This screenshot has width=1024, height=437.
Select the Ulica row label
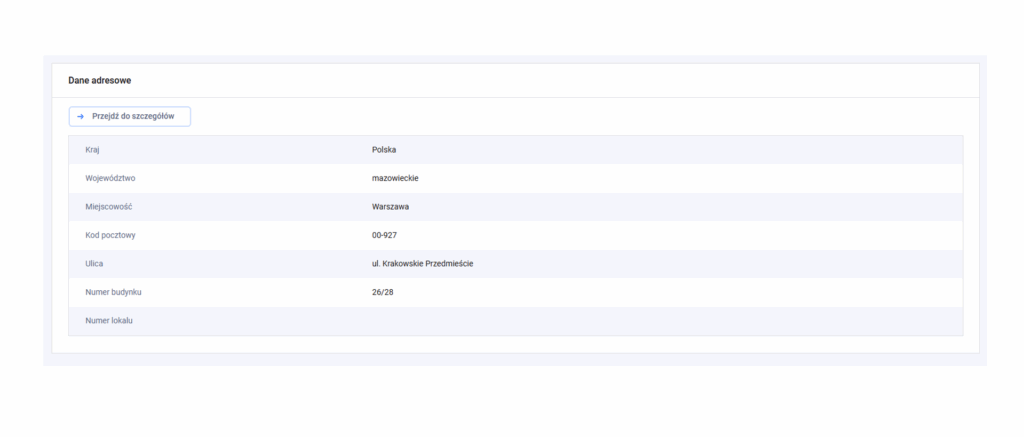pos(95,264)
